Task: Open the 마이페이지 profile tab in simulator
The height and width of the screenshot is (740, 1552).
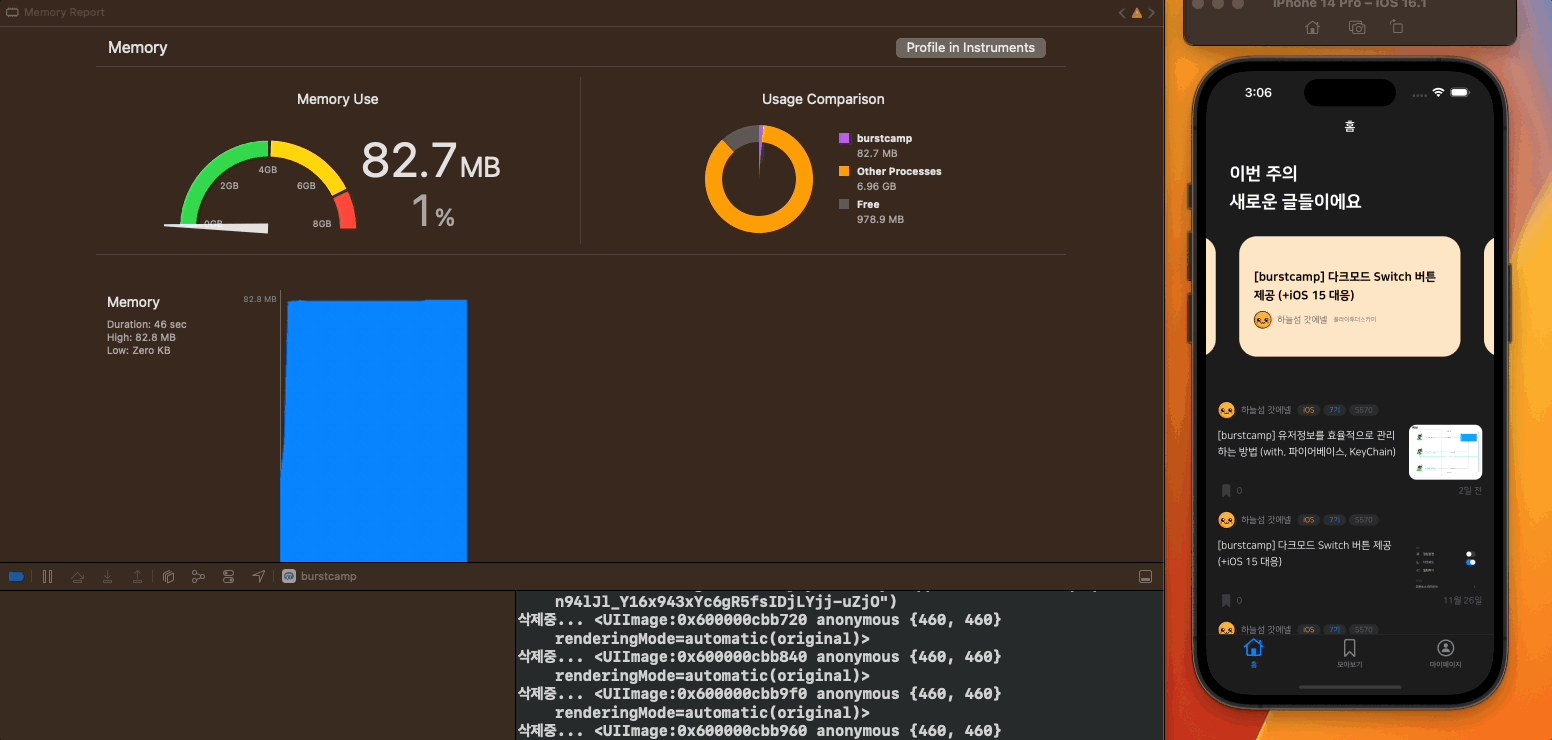Action: click(x=1445, y=653)
